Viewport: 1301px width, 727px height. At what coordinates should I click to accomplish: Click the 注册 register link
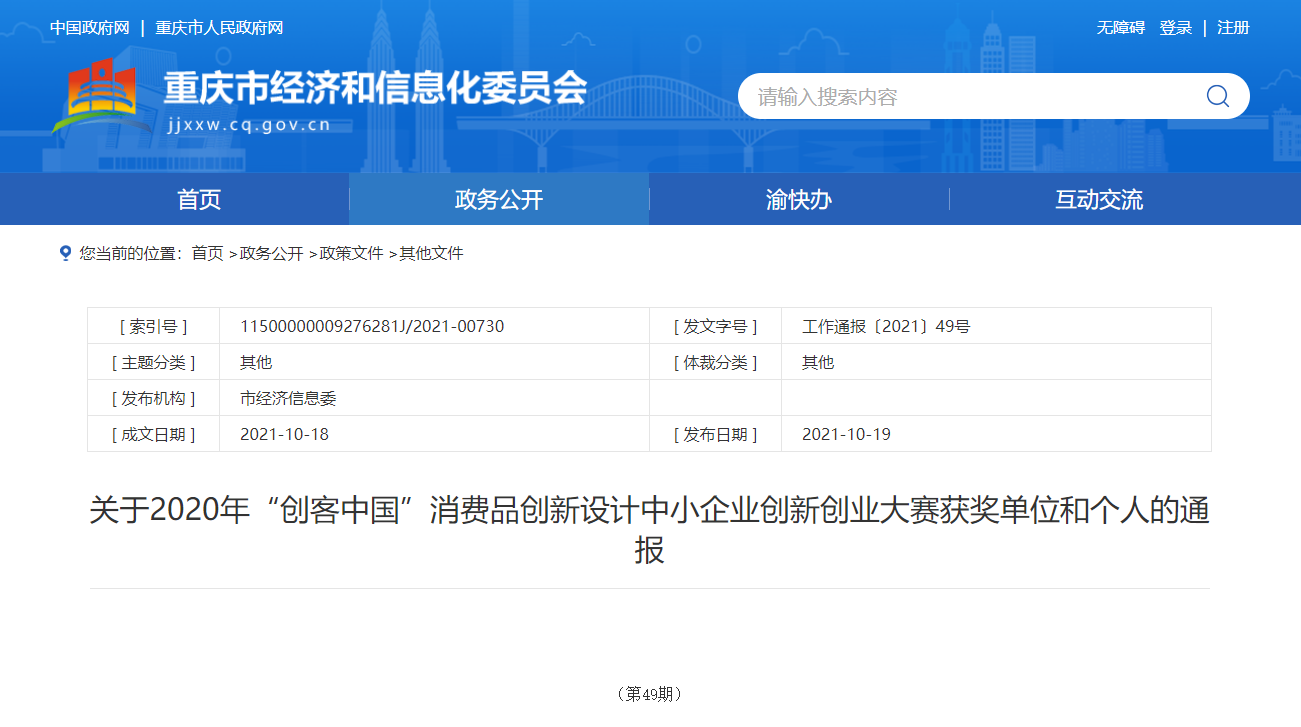(1233, 28)
